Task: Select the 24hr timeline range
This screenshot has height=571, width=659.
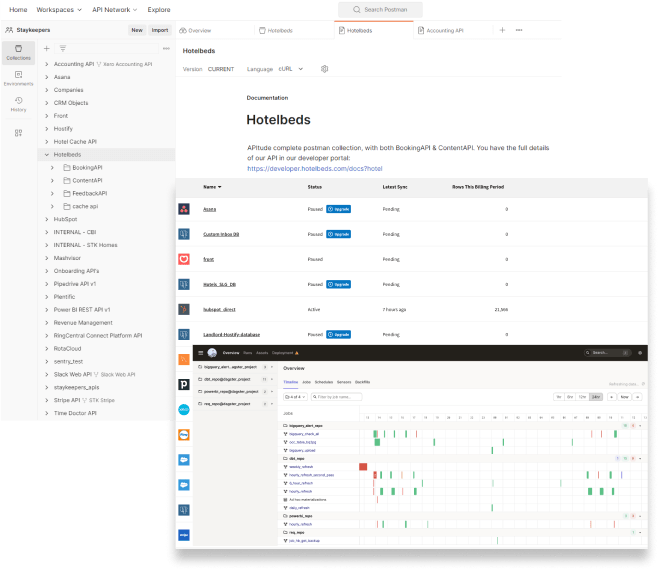Action: pyautogui.click(x=596, y=397)
